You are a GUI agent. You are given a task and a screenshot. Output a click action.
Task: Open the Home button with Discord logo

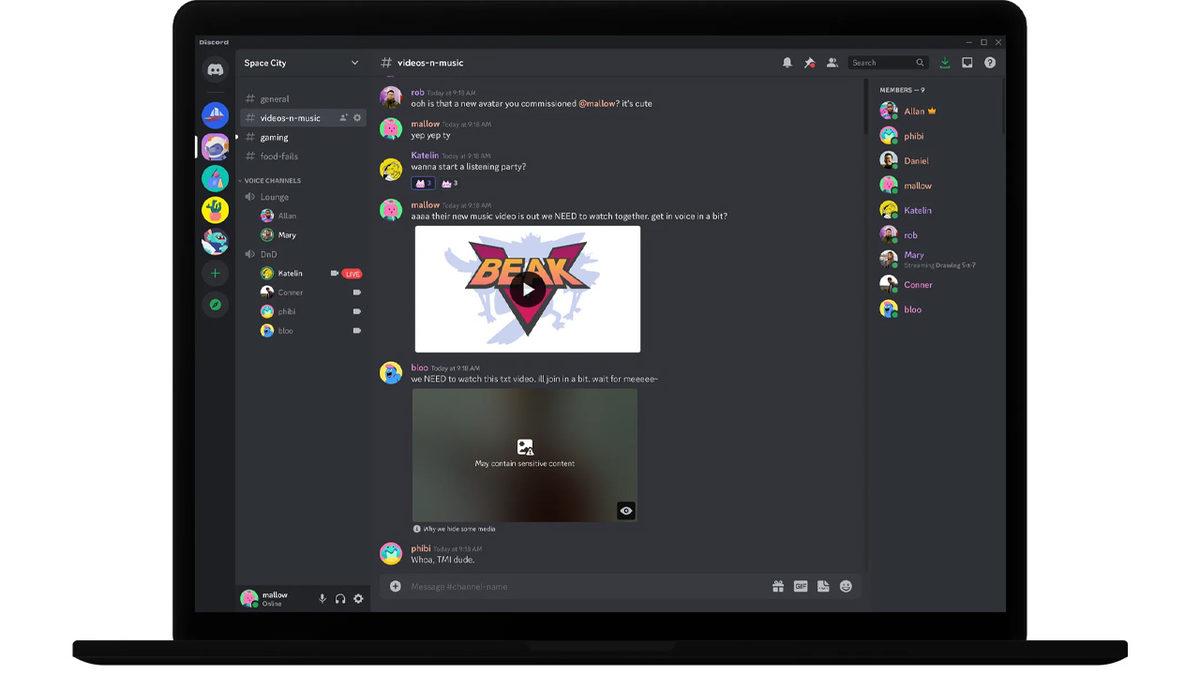click(215, 68)
